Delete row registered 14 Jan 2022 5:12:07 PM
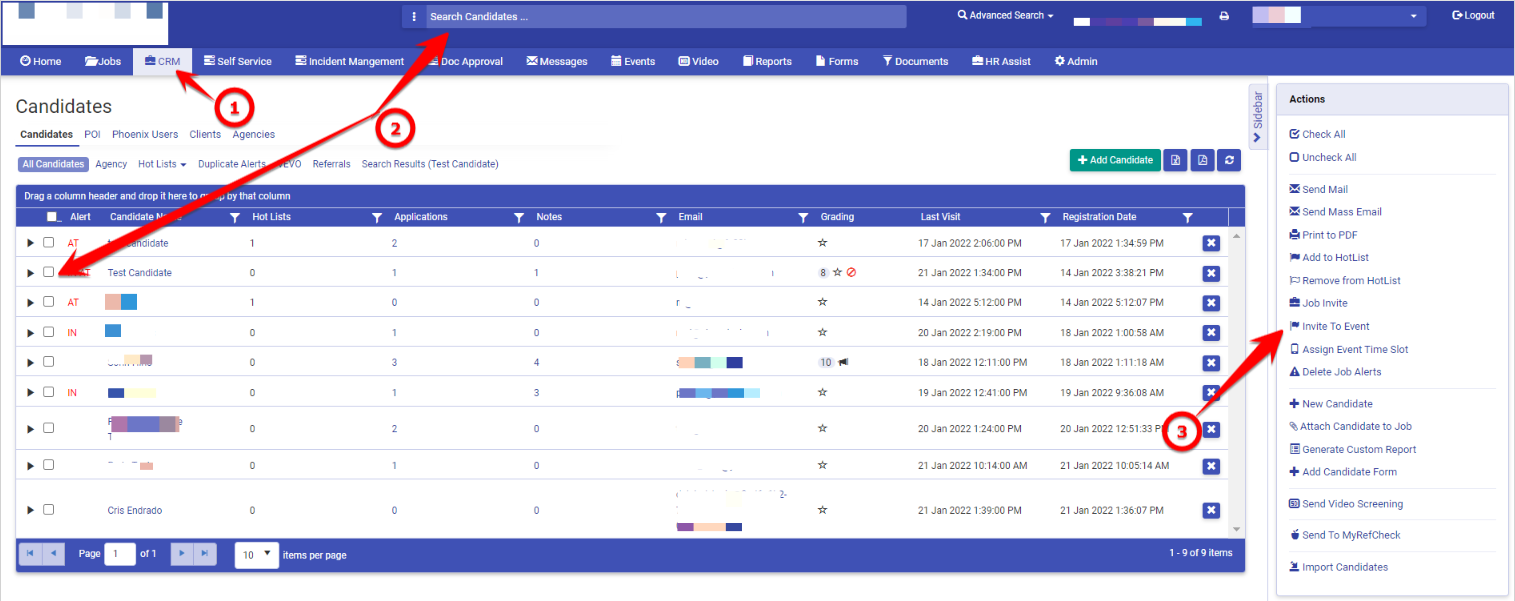1515x601 pixels. pos(1211,303)
